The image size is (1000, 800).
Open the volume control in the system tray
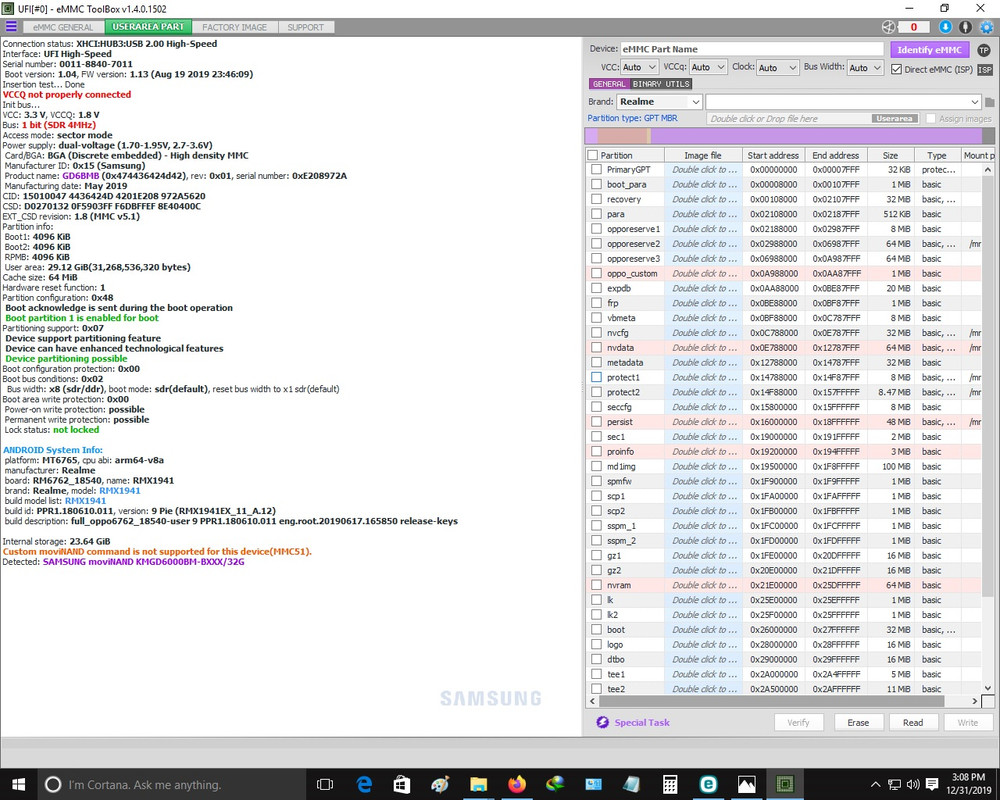point(913,784)
